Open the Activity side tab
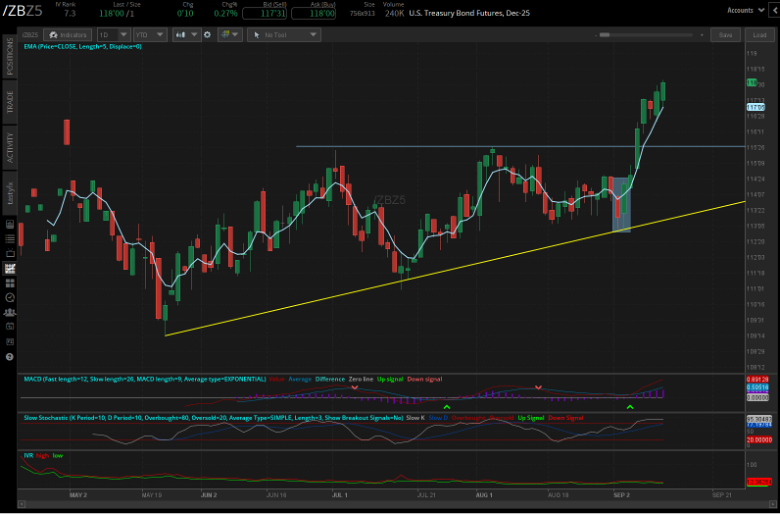780x515 pixels. (10, 147)
